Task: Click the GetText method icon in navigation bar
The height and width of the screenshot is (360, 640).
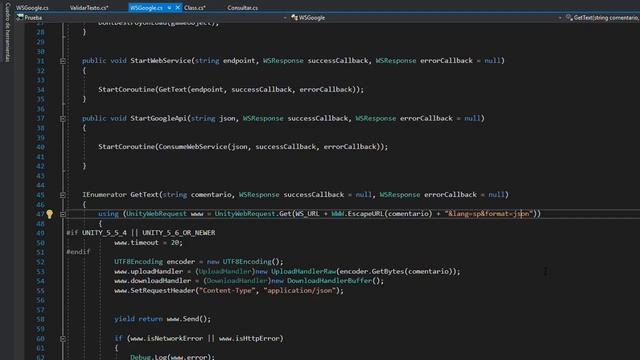Action: 569,18
